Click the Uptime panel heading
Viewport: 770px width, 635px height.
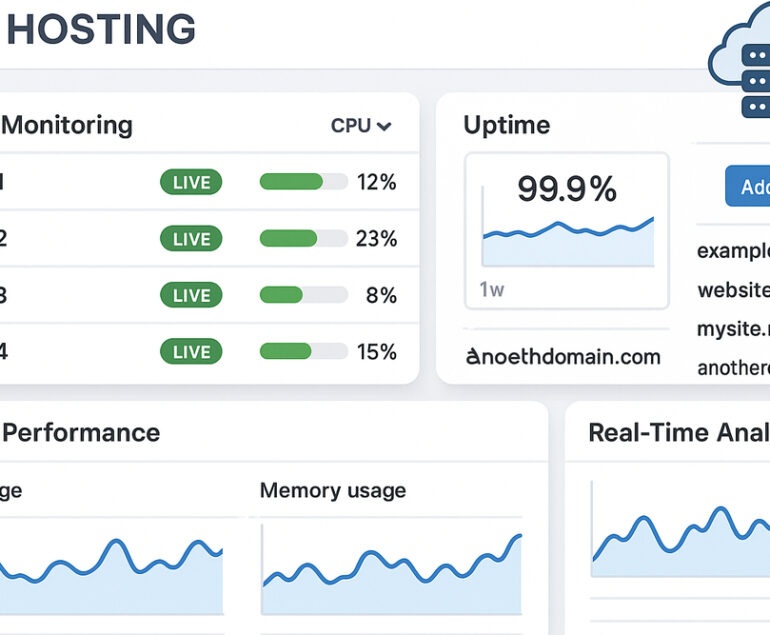click(x=506, y=125)
